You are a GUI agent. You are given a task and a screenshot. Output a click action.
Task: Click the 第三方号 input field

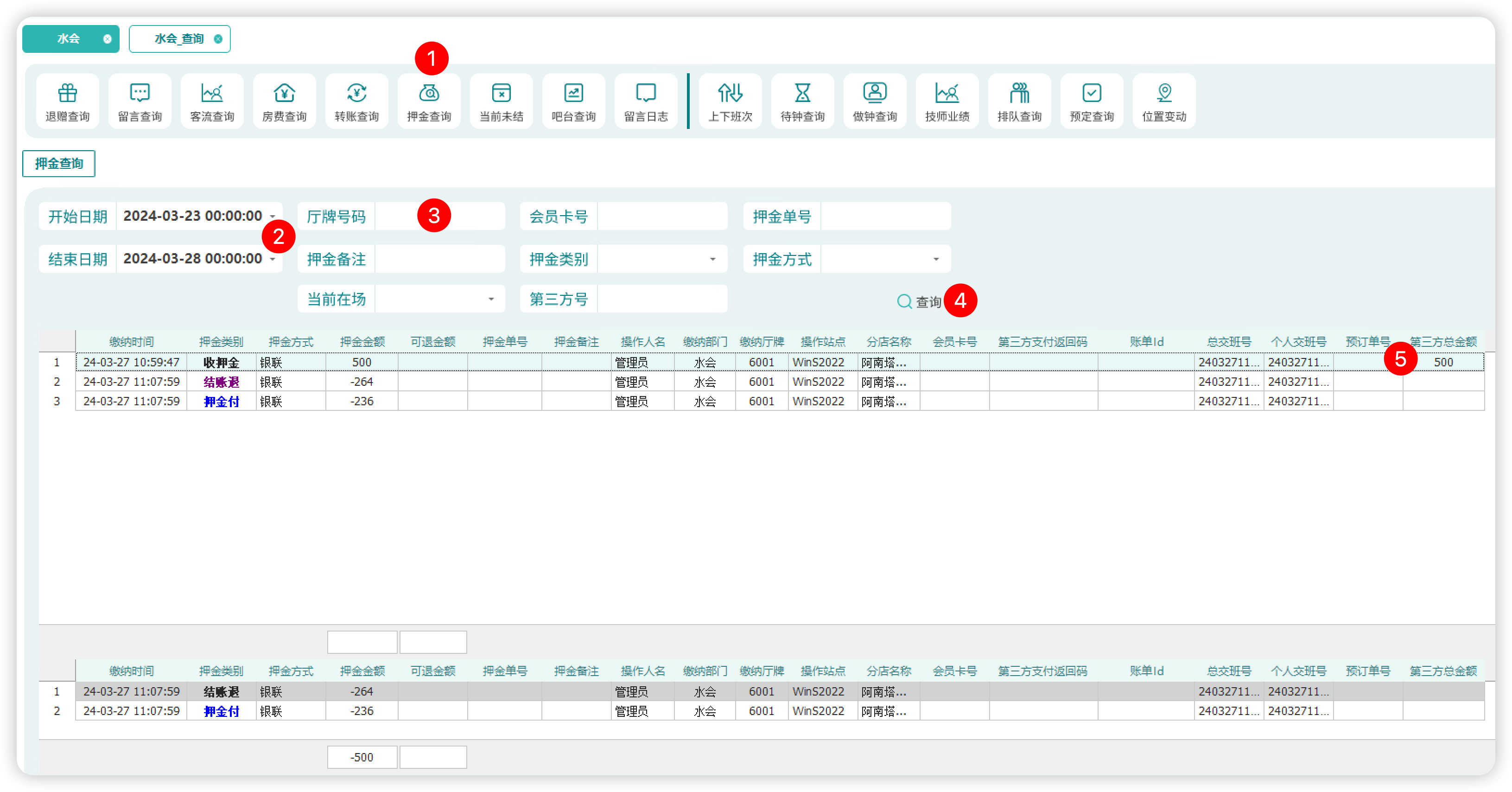click(662, 299)
